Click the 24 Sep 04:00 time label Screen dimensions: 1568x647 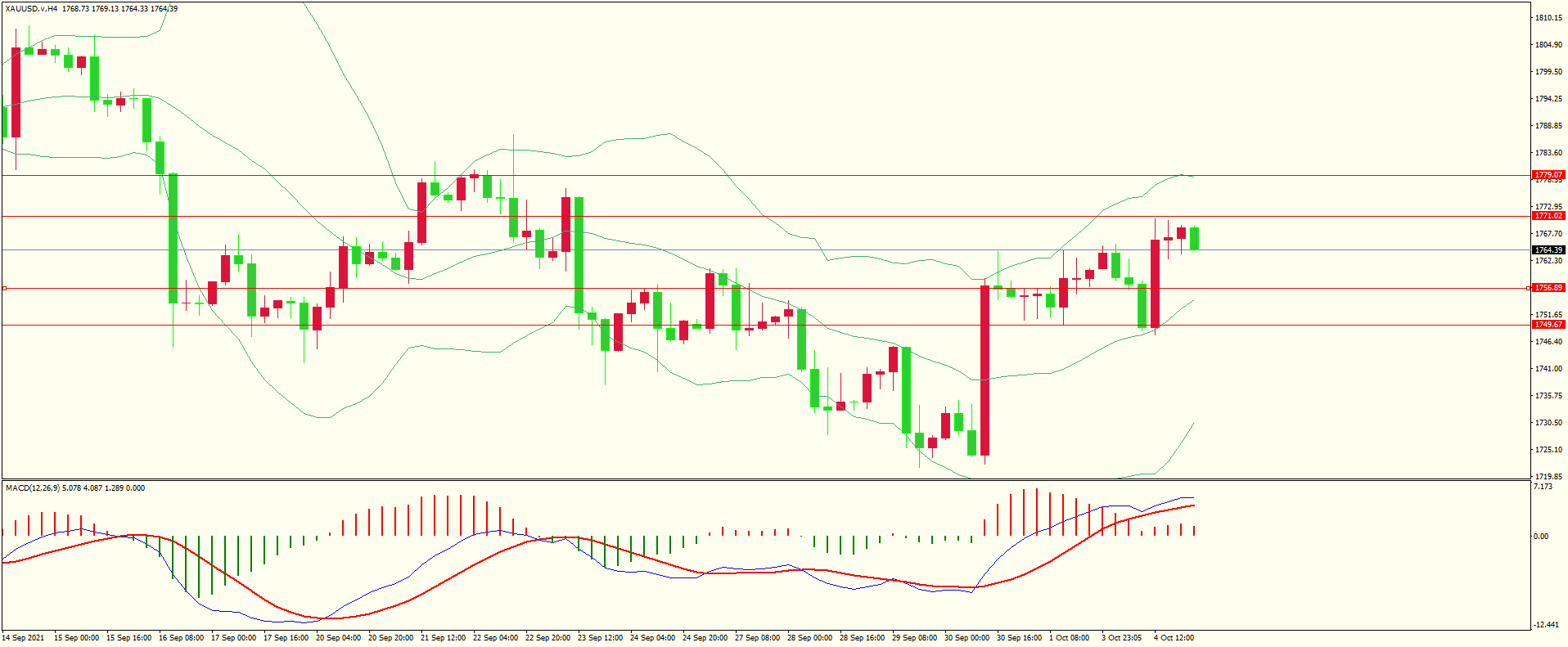652,638
